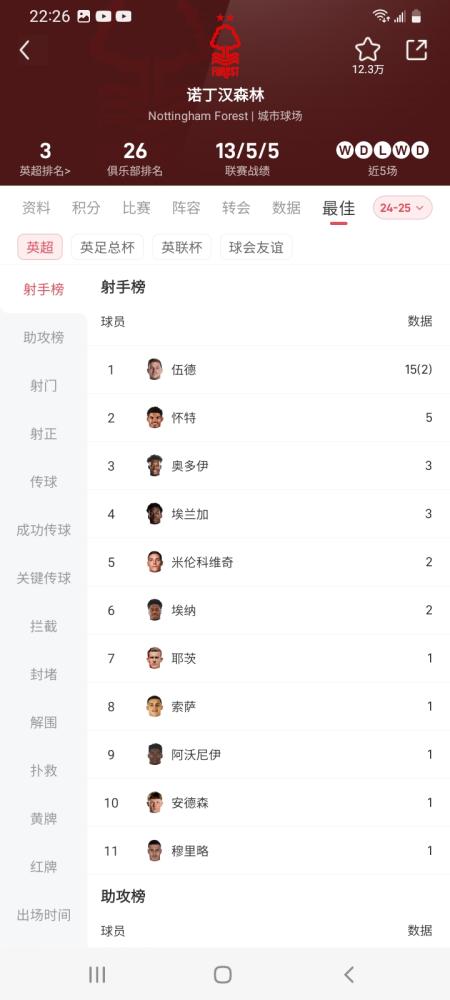Open player 伍德 avatar
This screenshot has height=1000, width=450.
coord(154,369)
